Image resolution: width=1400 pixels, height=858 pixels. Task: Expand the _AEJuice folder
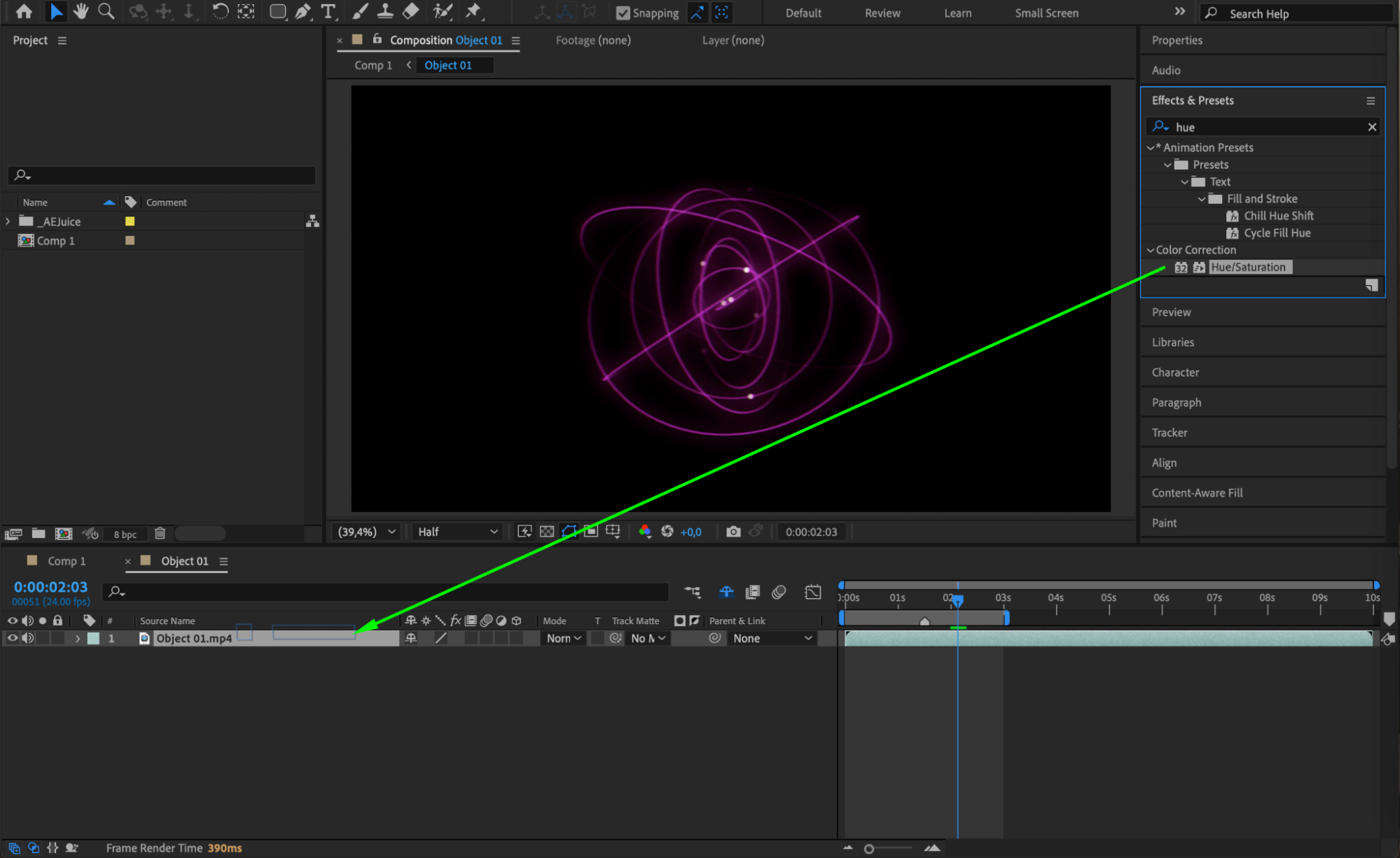point(8,221)
